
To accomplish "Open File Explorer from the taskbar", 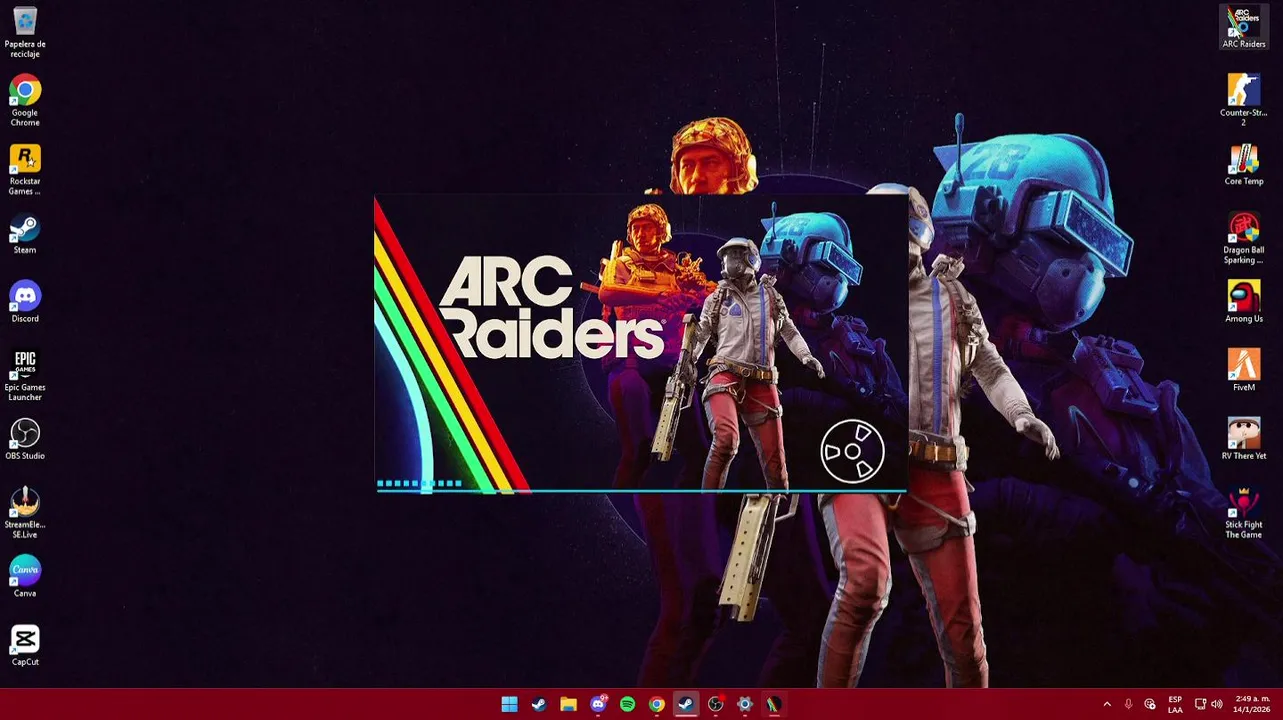I will (568, 704).
